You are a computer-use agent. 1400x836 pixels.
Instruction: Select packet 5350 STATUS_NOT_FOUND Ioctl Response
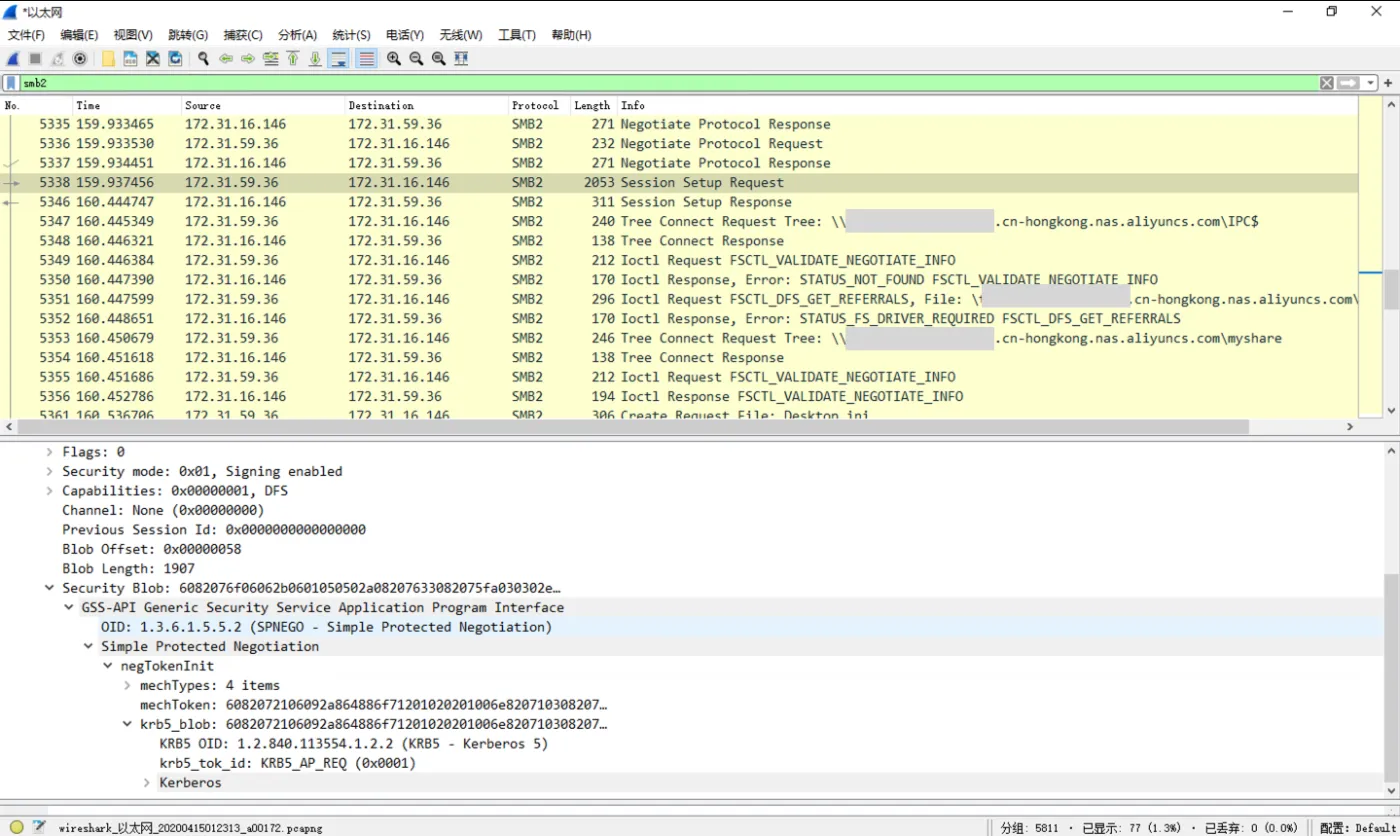[679, 280]
